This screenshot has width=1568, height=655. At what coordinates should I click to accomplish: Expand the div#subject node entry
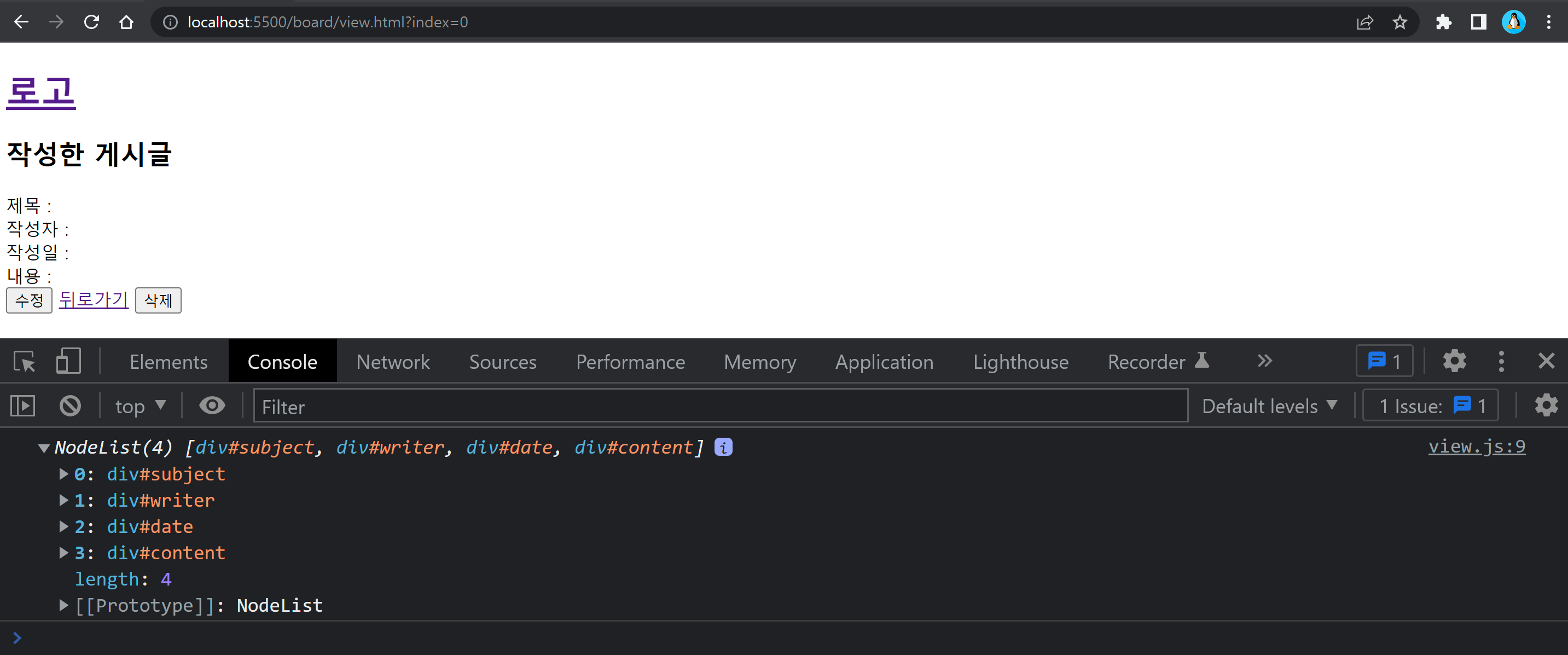pyautogui.click(x=63, y=473)
